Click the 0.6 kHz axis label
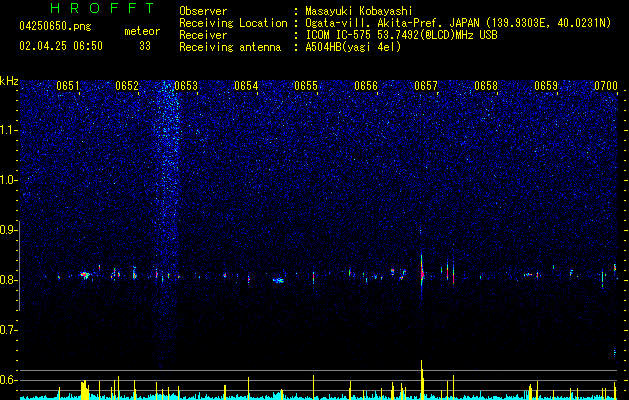Image resolution: width=629 pixels, height=400 pixels. point(8,380)
